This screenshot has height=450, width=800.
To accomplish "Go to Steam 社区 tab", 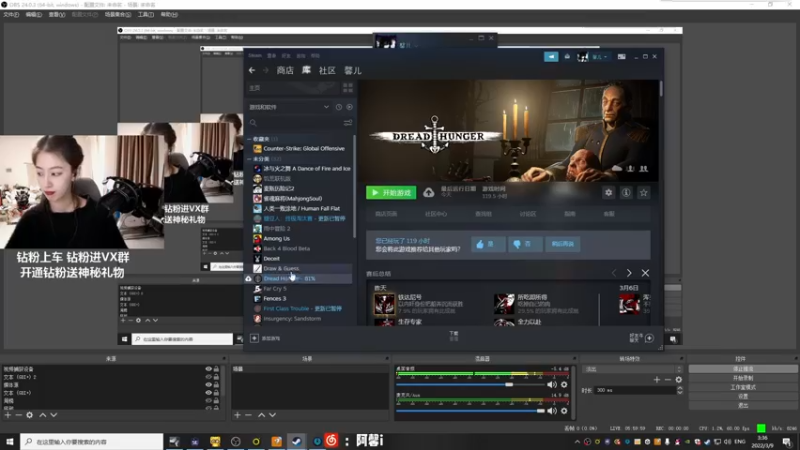I will (327, 70).
